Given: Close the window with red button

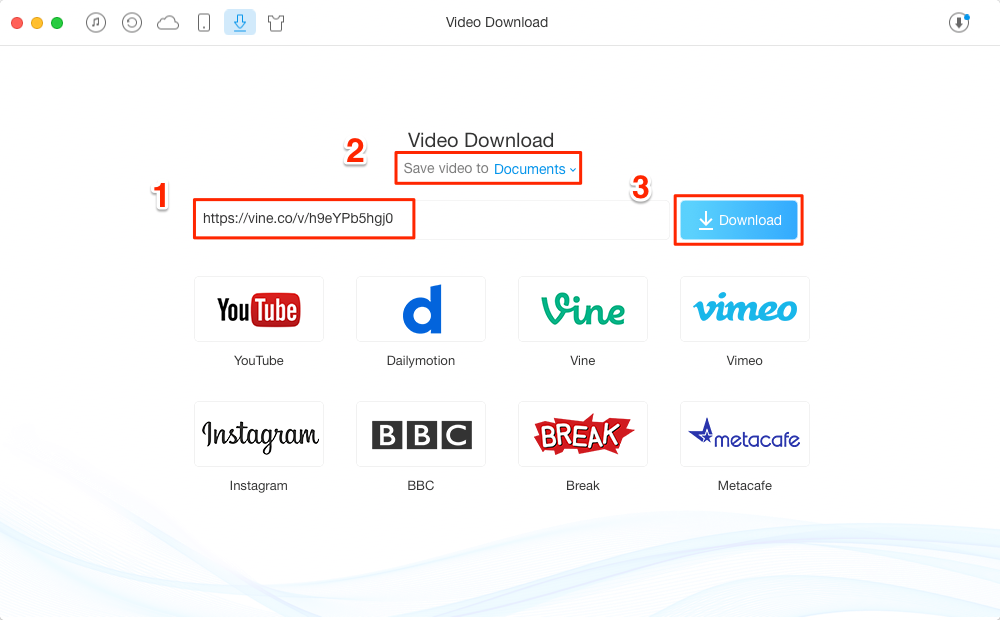Looking at the screenshot, I should click(x=17, y=23).
